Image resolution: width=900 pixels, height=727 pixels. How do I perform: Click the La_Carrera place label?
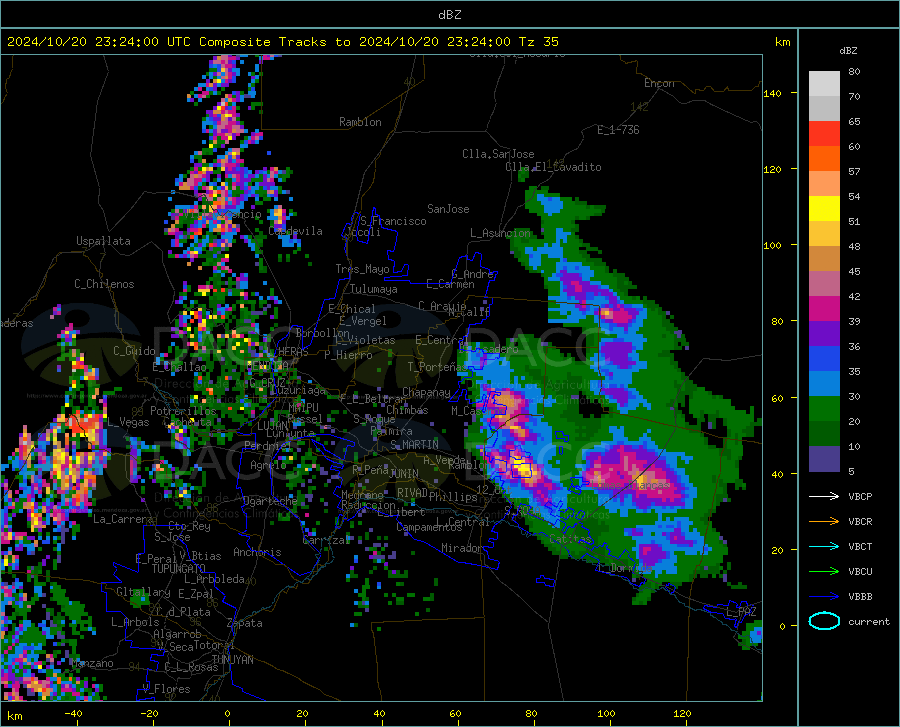coord(123,519)
